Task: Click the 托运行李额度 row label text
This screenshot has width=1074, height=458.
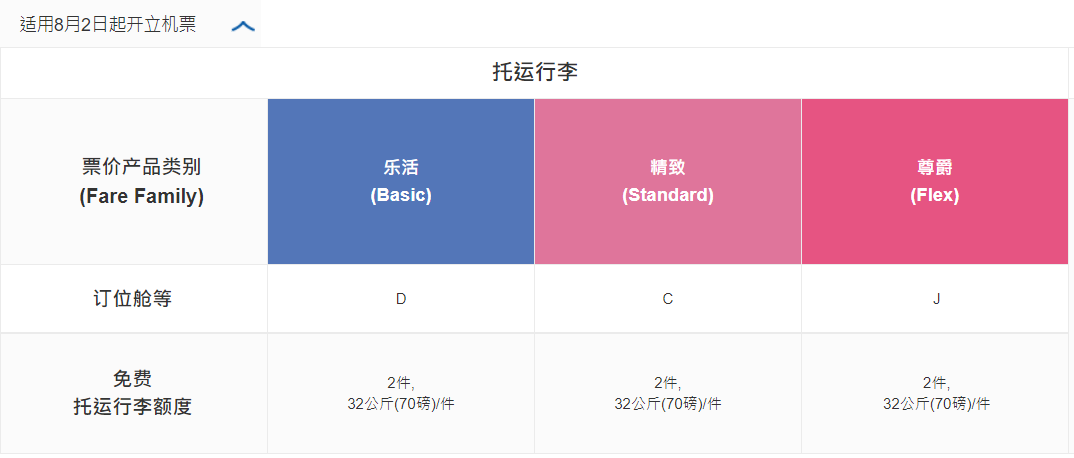Action: click(133, 407)
